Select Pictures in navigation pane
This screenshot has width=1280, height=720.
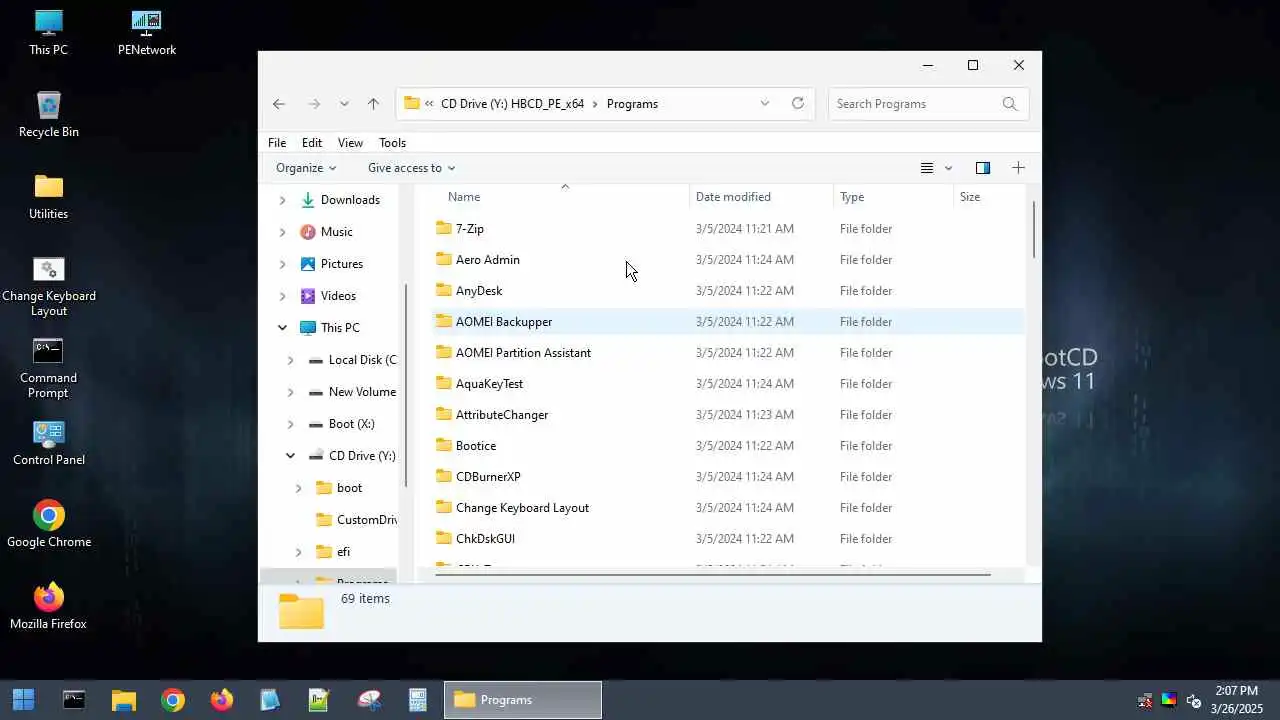click(x=341, y=264)
